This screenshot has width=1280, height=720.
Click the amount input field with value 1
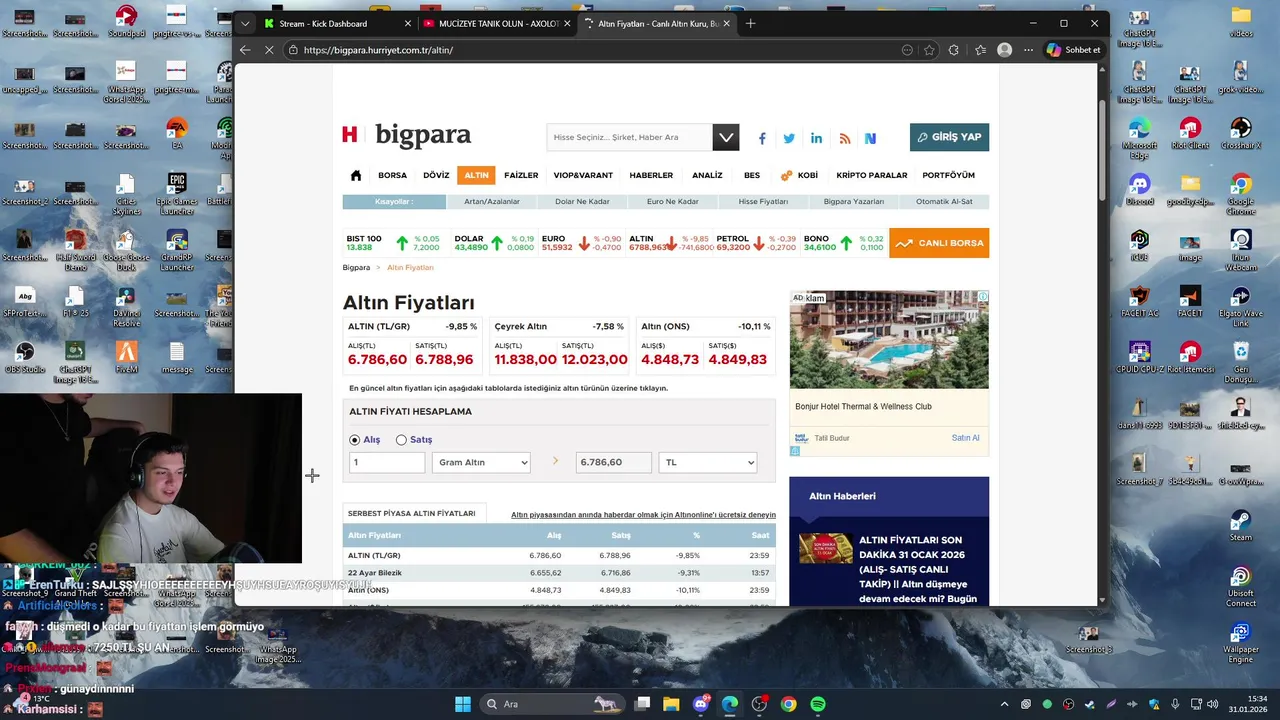point(387,462)
